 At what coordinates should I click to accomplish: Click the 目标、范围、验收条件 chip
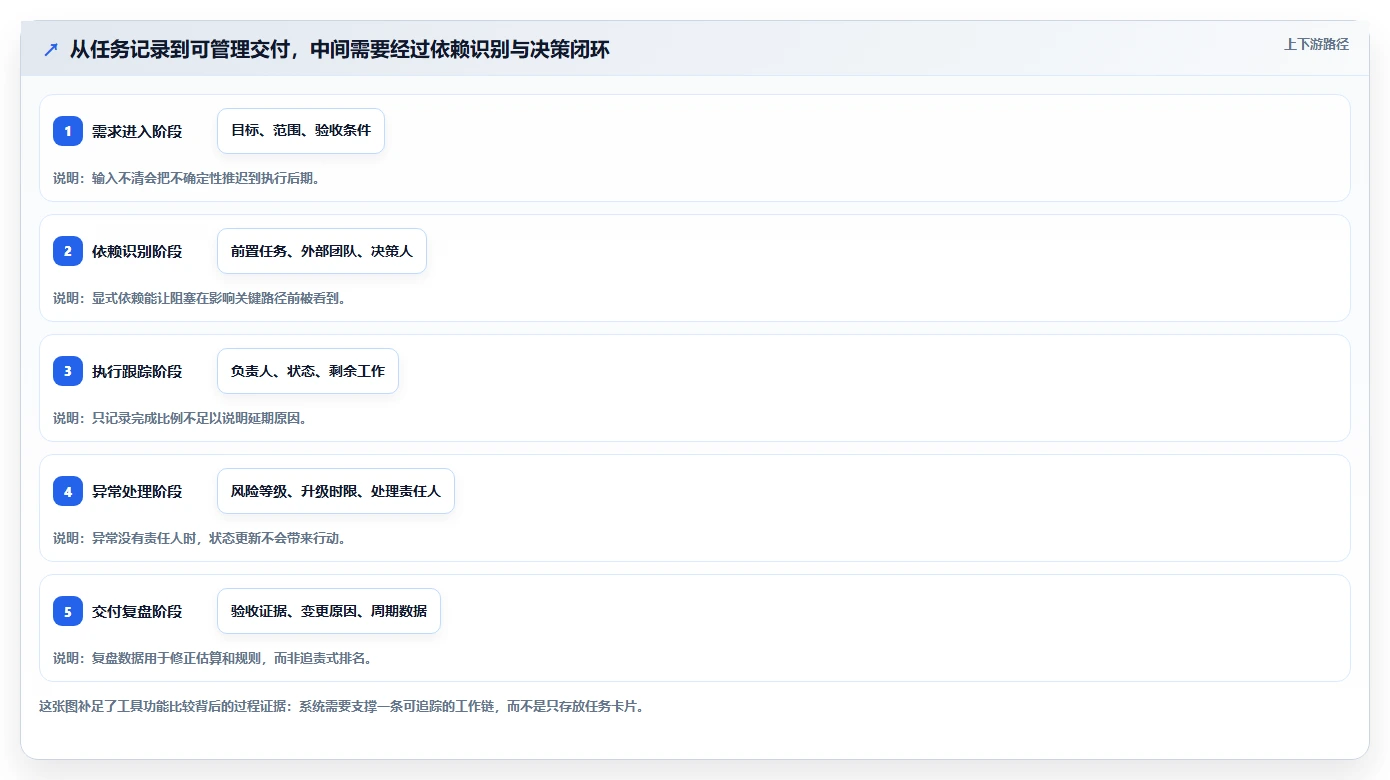point(301,131)
